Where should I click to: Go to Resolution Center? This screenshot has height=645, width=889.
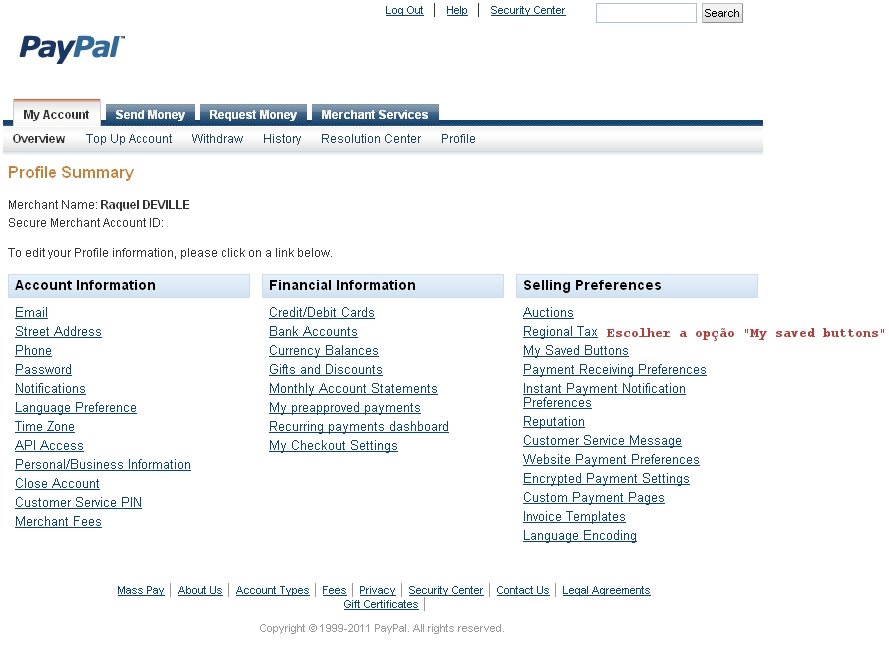point(371,139)
